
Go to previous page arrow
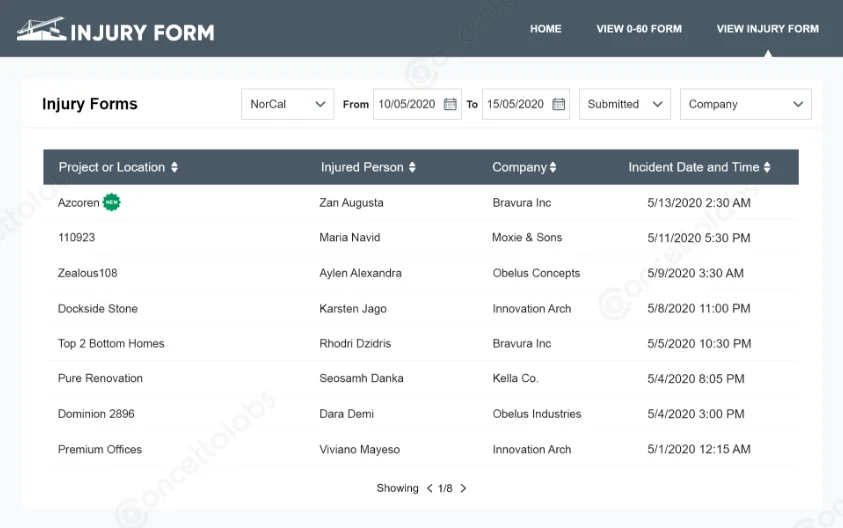click(x=430, y=489)
